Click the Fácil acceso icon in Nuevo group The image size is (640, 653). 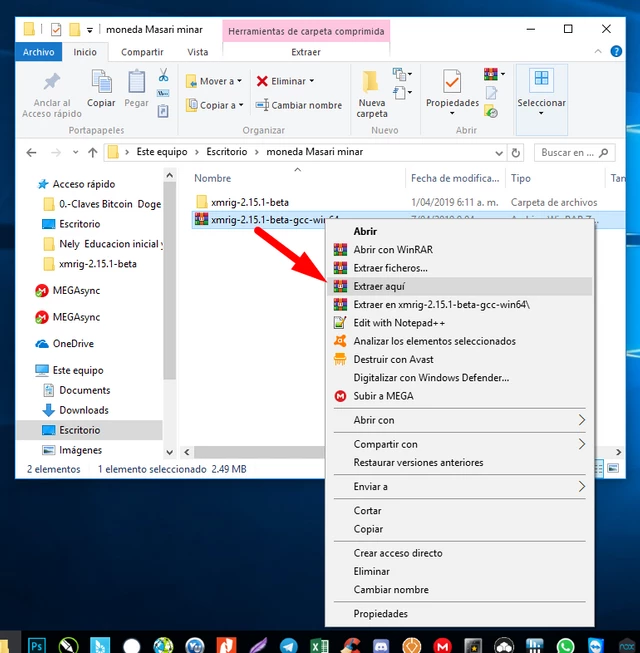[x=402, y=92]
